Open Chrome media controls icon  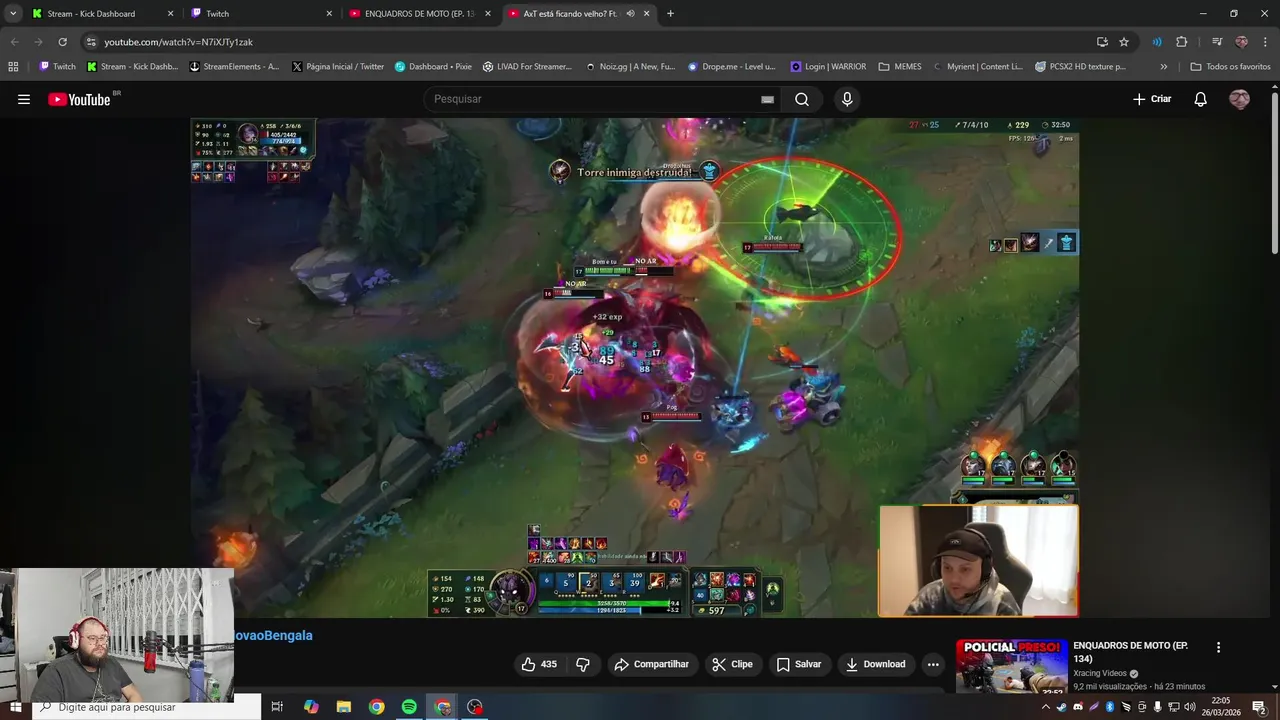[1217, 42]
